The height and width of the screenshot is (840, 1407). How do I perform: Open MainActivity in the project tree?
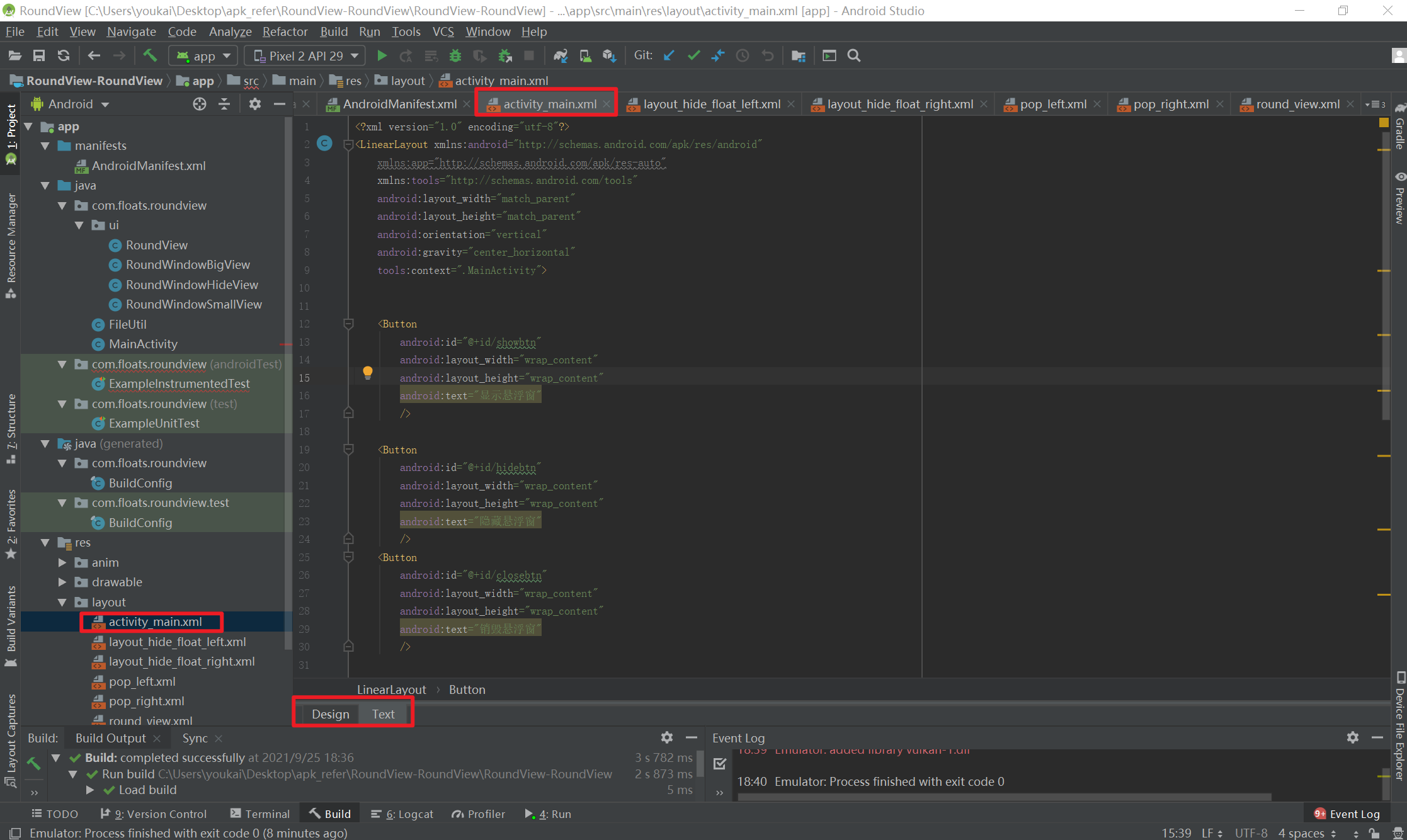pyautogui.click(x=143, y=344)
